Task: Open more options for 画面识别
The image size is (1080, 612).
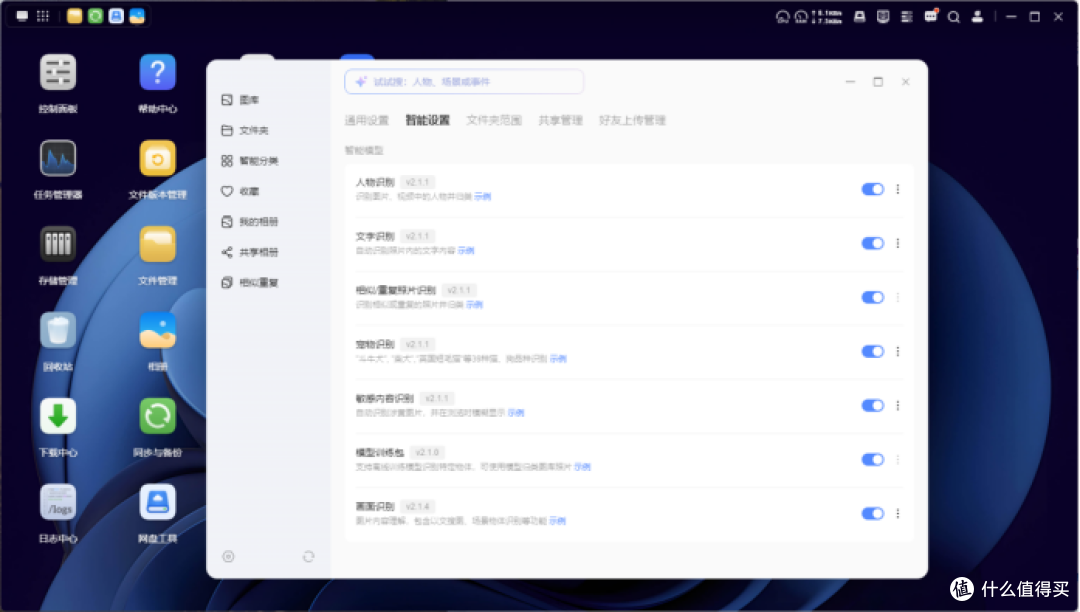Action: (x=898, y=514)
